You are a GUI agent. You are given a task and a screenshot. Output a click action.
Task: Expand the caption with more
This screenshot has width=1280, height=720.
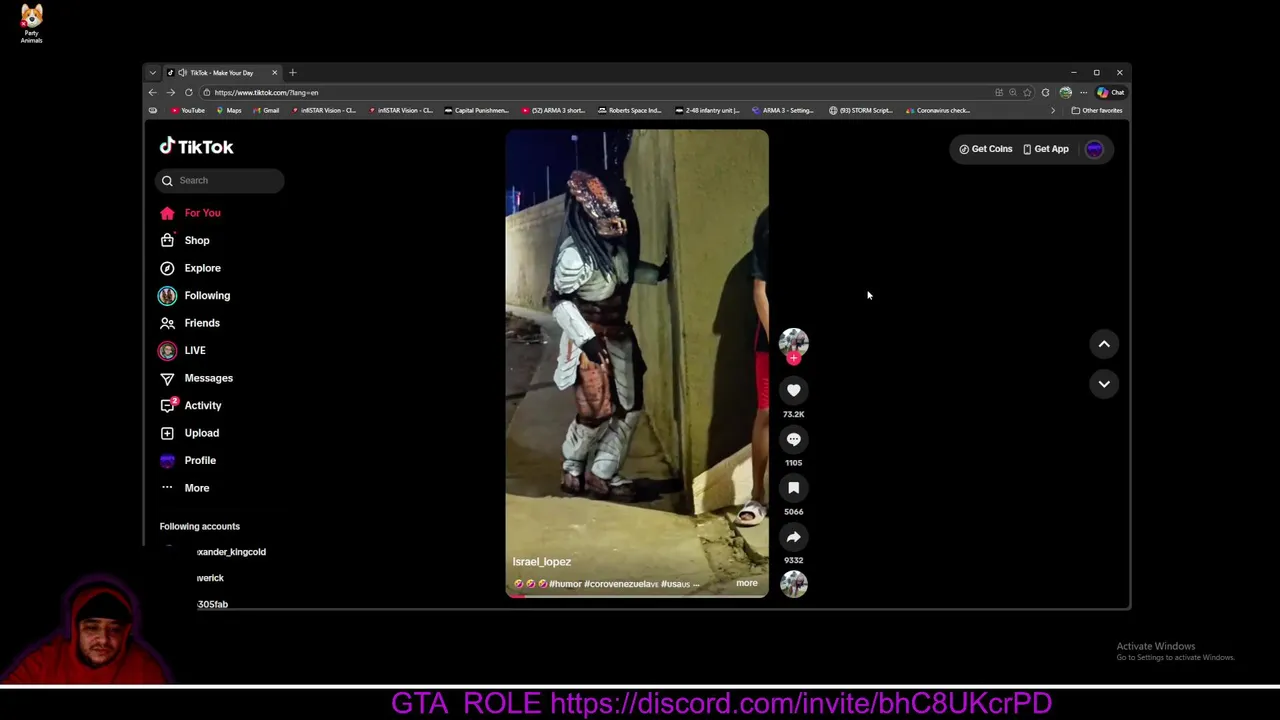(747, 583)
